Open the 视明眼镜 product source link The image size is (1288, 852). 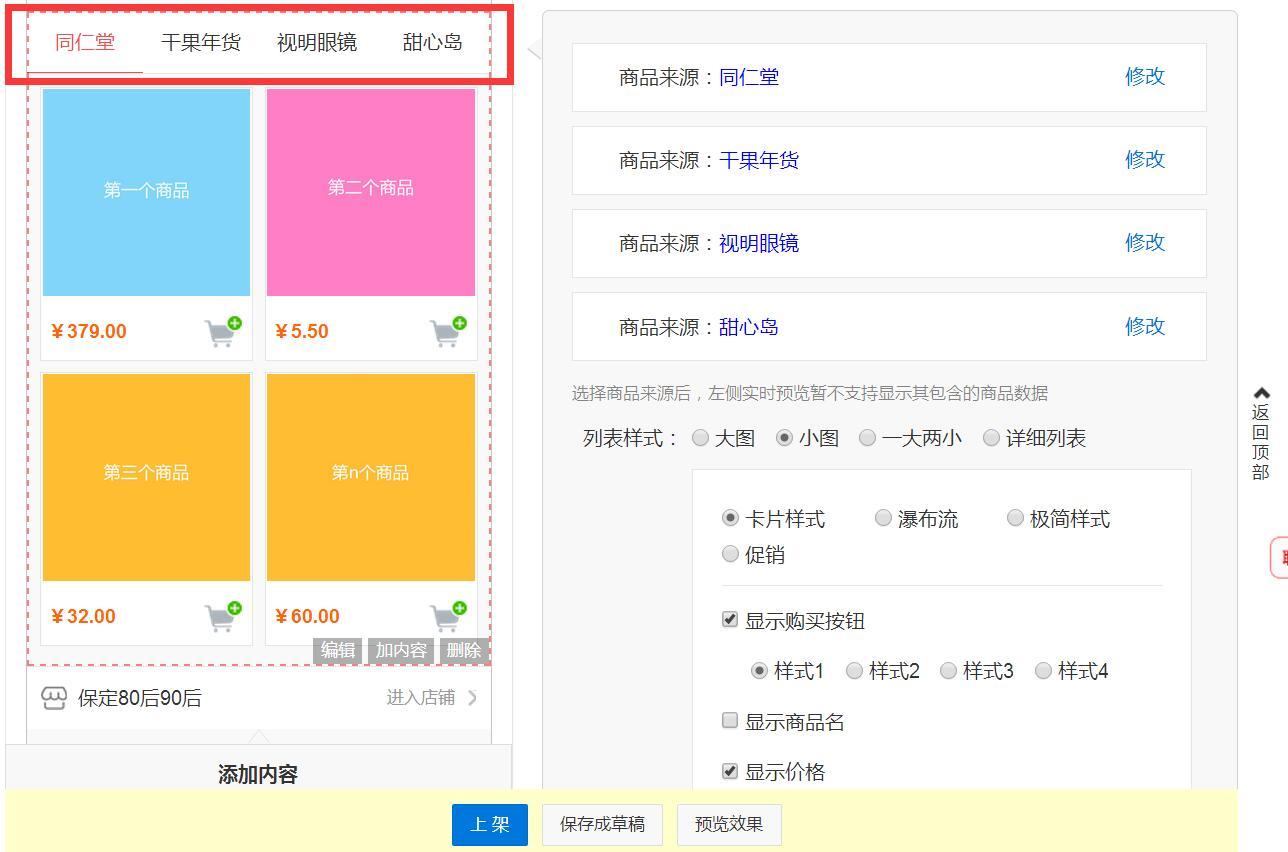click(x=759, y=243)
